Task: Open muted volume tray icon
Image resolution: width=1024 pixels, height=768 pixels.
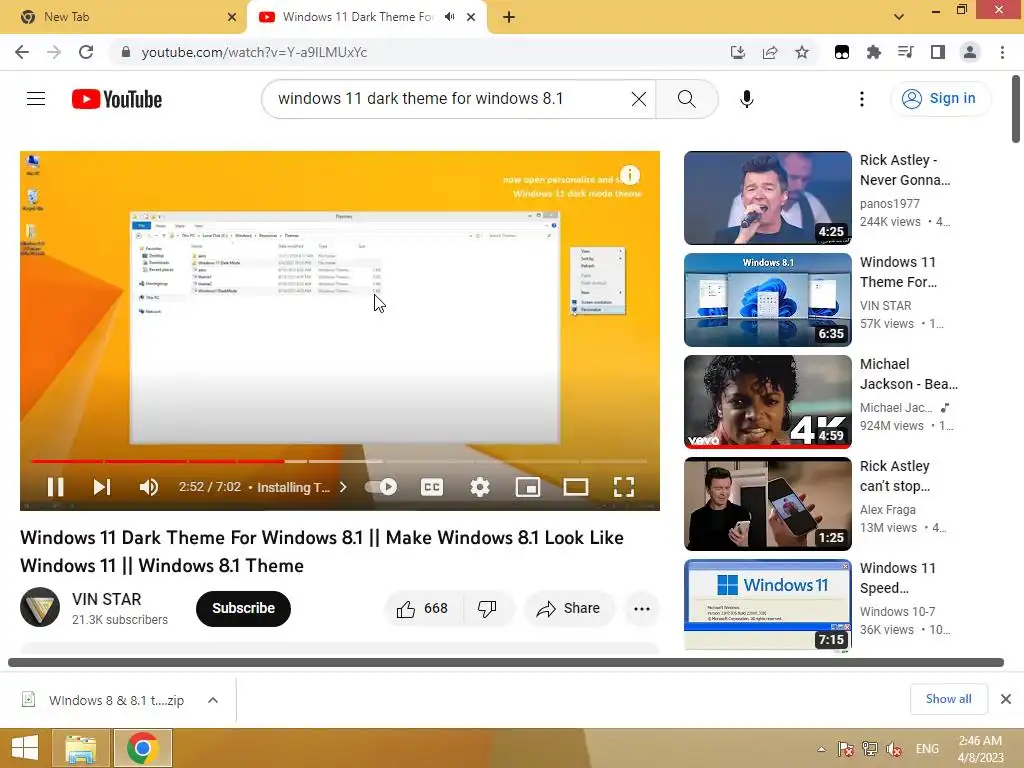Action: [894, 750]
